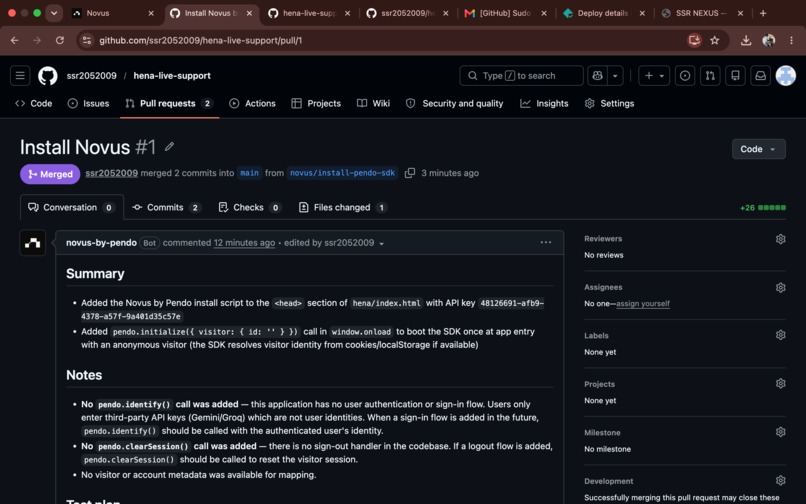Open the Issues repository tab
This screenshot has height=504, width=806.
tap(88, 103)
